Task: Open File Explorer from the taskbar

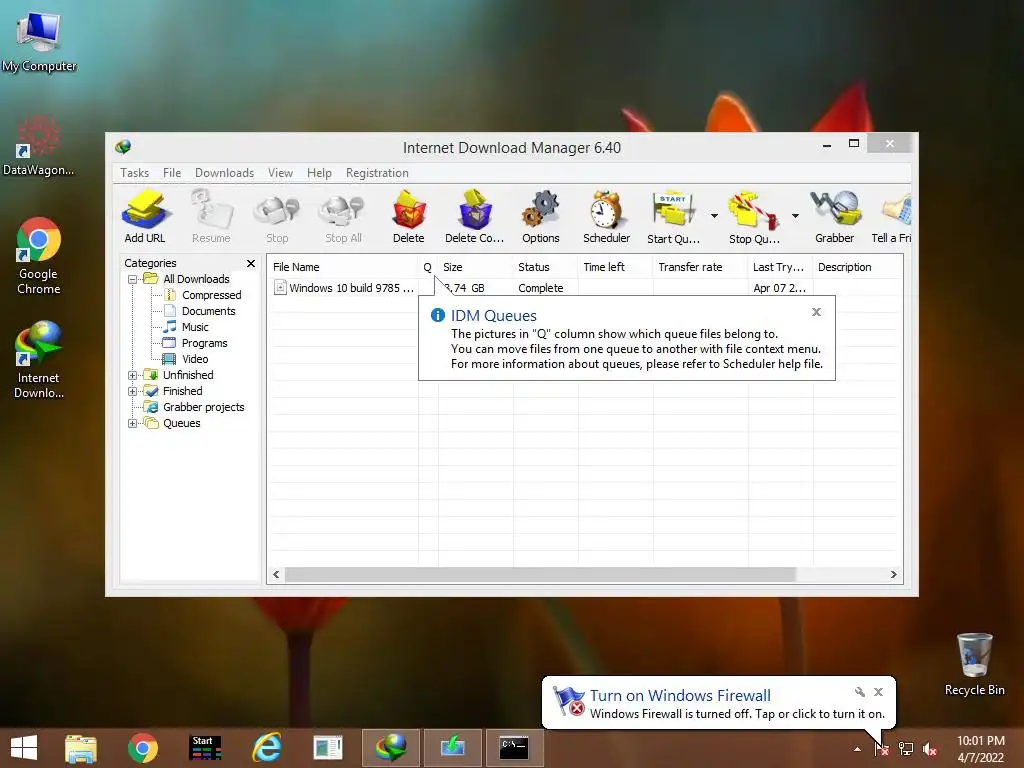Action: 81,748
